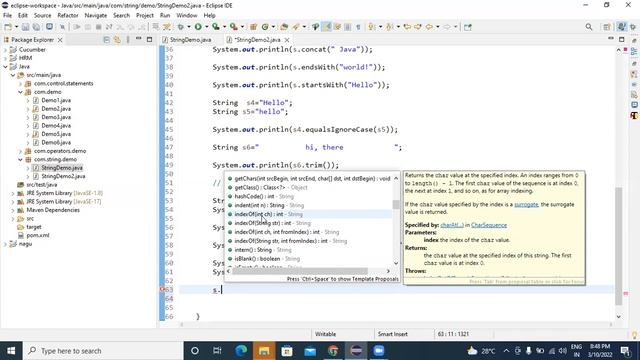Open the New file dropdown arrow
640x360 pixels.
pos(16,27)
